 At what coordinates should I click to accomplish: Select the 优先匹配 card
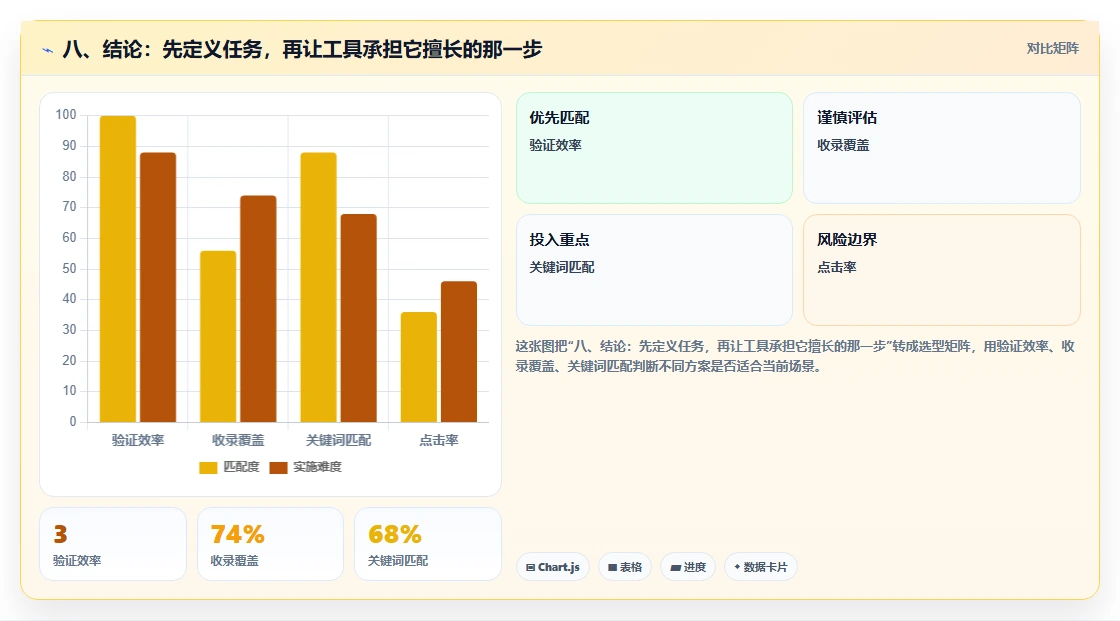654,148
